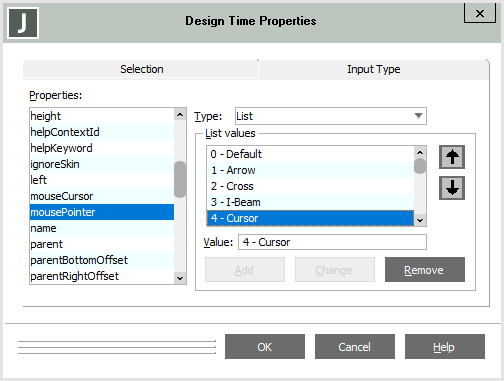Click the properties list scrollbar thumb
Viewport: 504px width, 381px height.
[x=180, y=179]
